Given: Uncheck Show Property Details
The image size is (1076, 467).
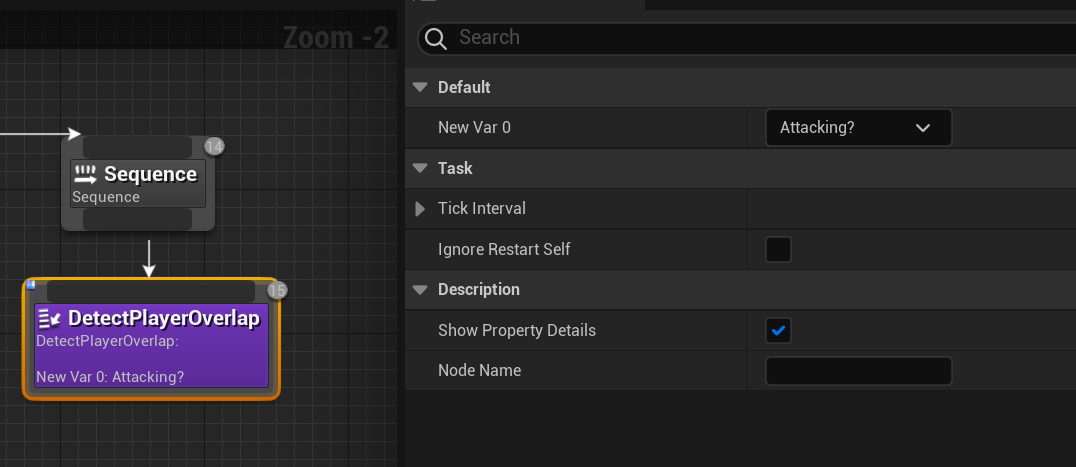Looking at the screenshot, I should pyautogui.click(x=778, y=330).
